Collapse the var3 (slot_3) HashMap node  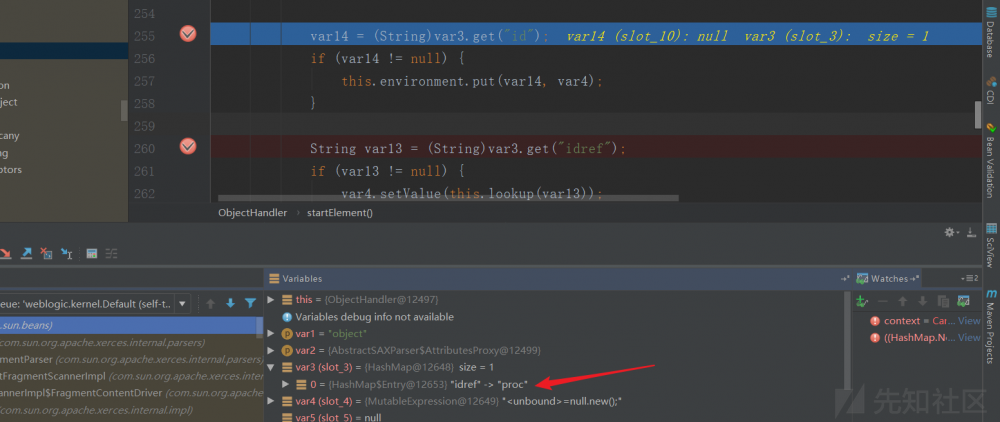pyautogui.click(x=270, y=367)
